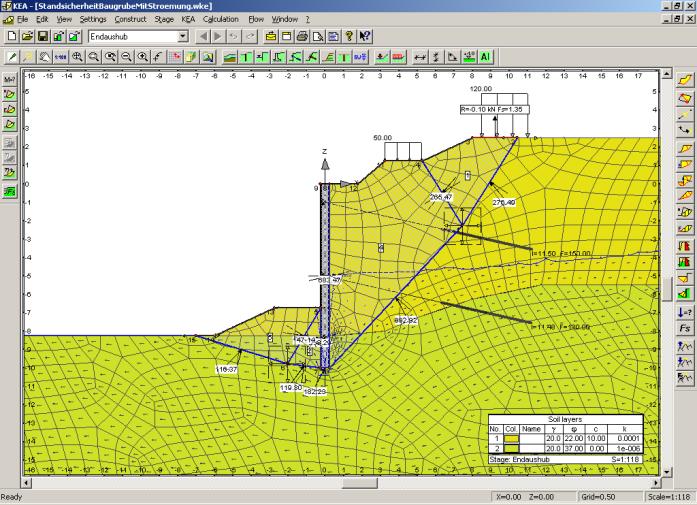Click the Undo arrow icon
697x505 pixels.
[x=234, y=36]
